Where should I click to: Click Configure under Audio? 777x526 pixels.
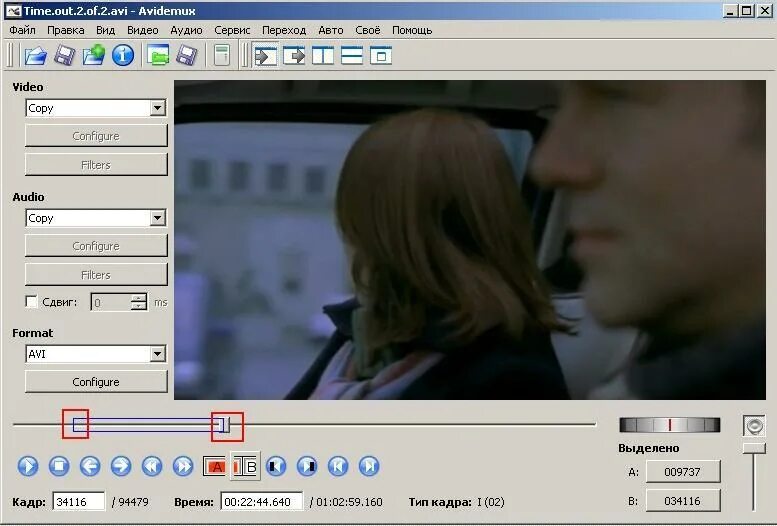[x=96, y=246]
